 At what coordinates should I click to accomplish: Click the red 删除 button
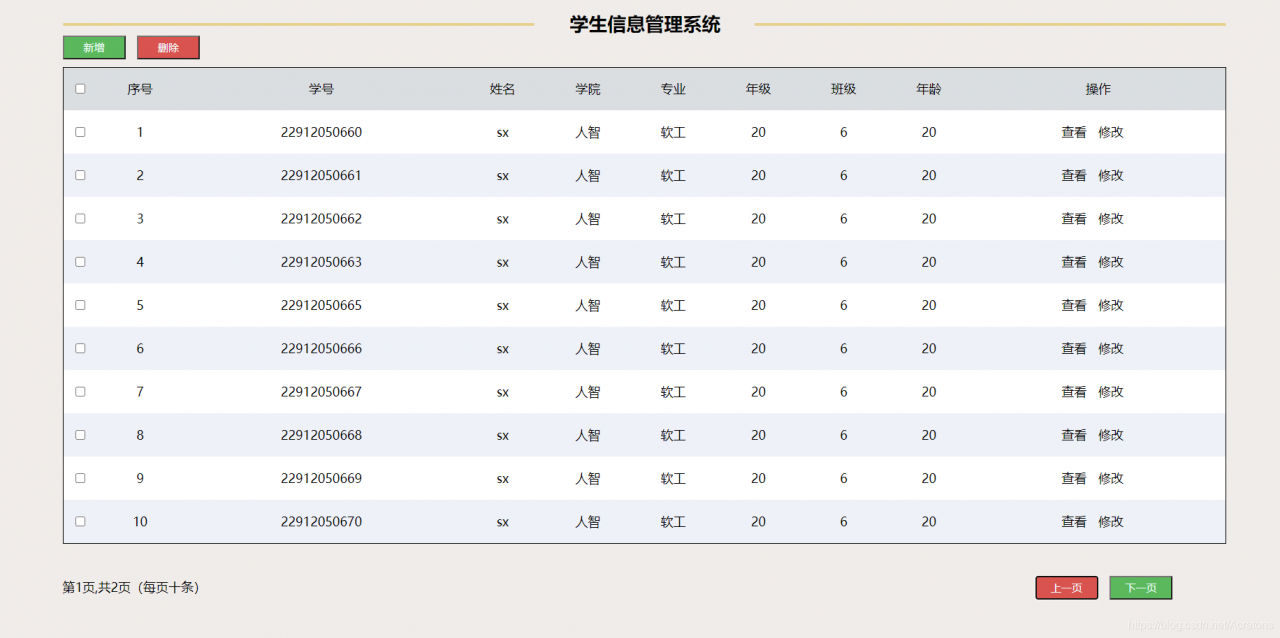(x=168, y=48)
